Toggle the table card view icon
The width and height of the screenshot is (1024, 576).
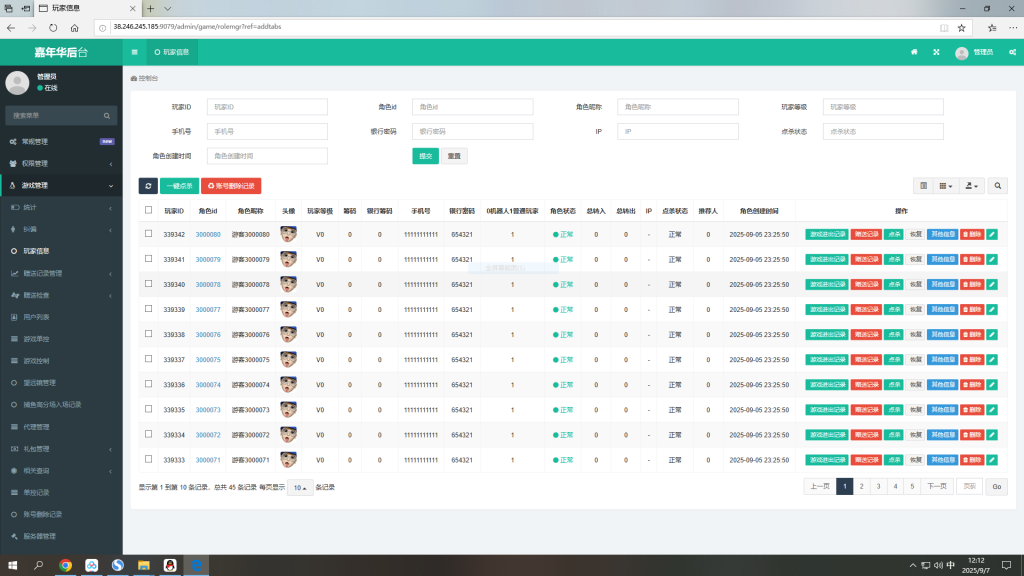coord(923,186)
